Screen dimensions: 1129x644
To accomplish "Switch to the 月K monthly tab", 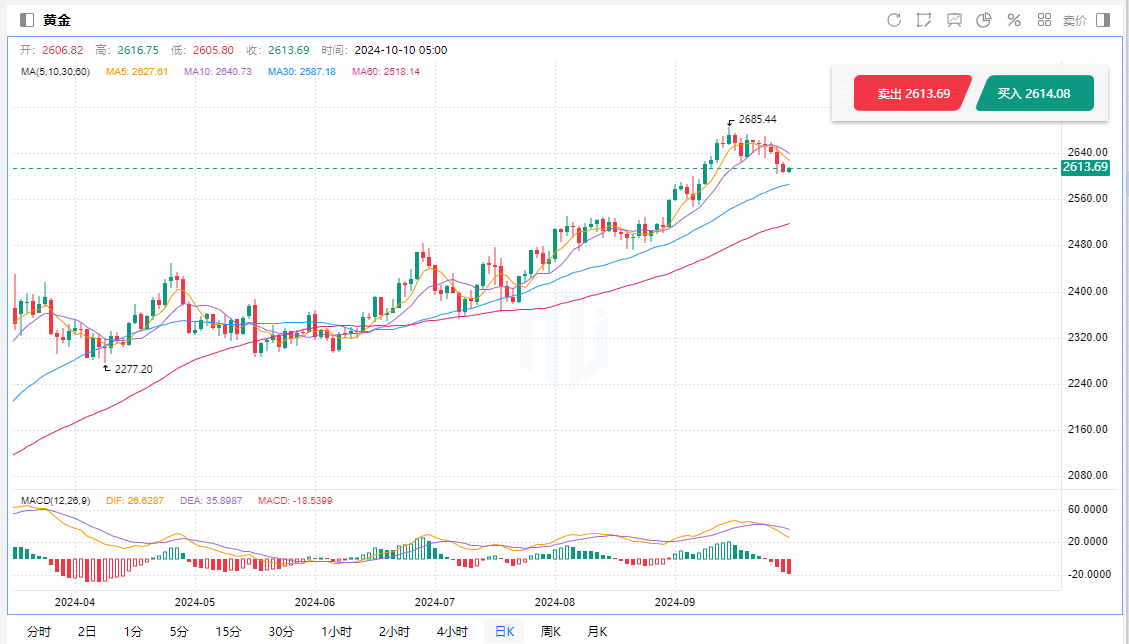I will tap(597, 631).
